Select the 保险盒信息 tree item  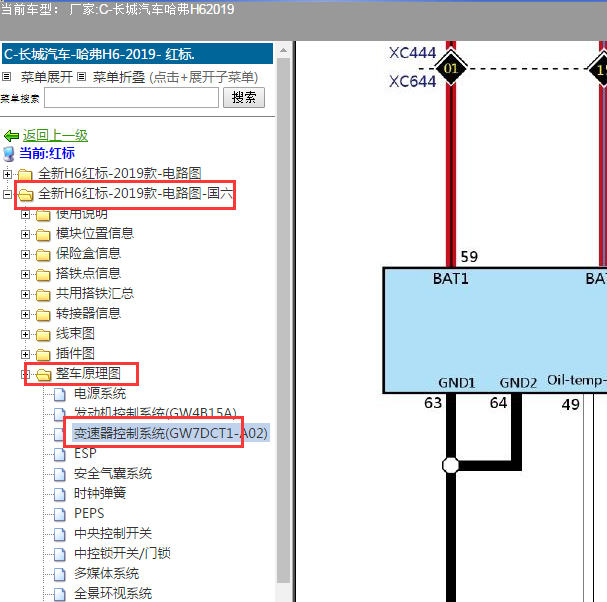point(88,254)
